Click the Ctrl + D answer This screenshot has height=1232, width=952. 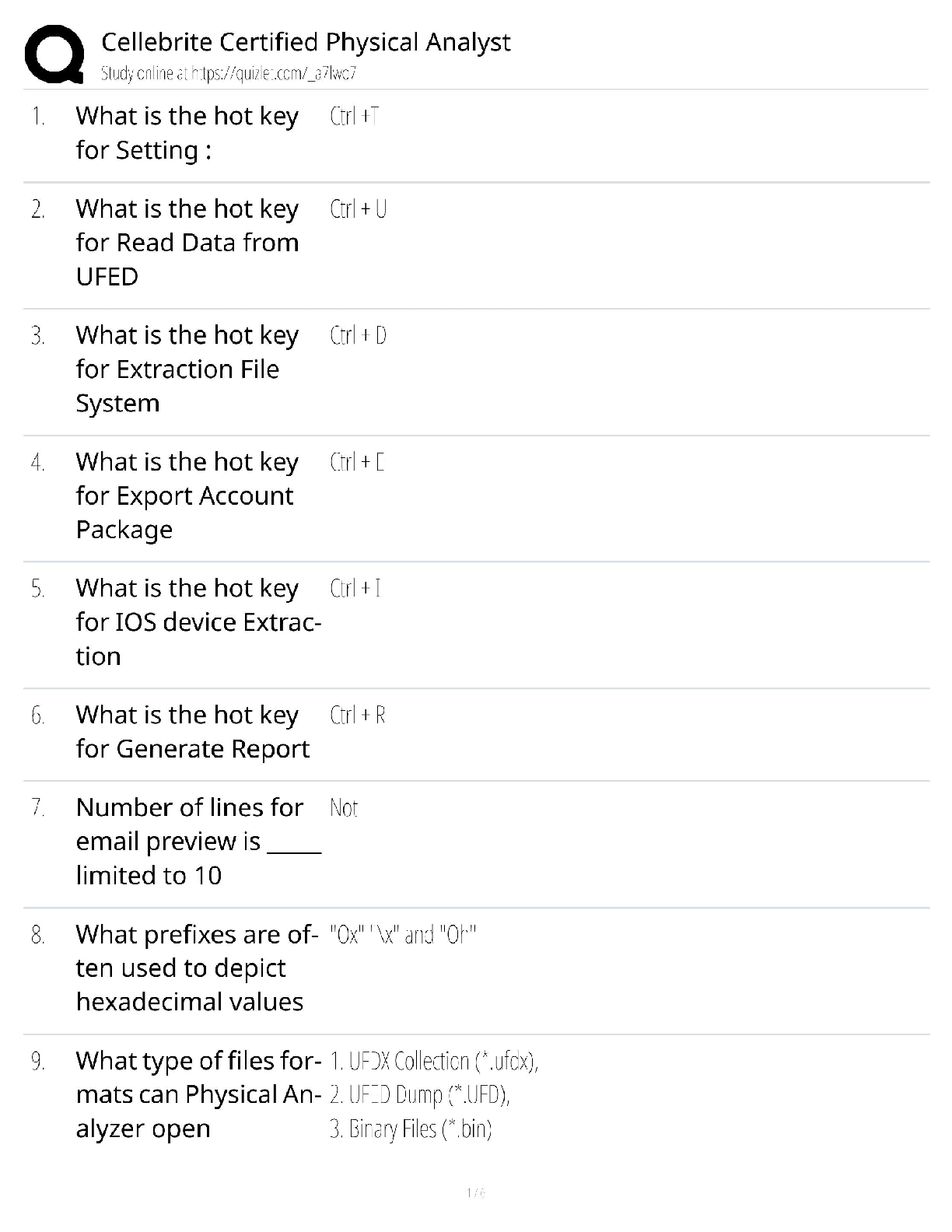click(x=358, y=335)
